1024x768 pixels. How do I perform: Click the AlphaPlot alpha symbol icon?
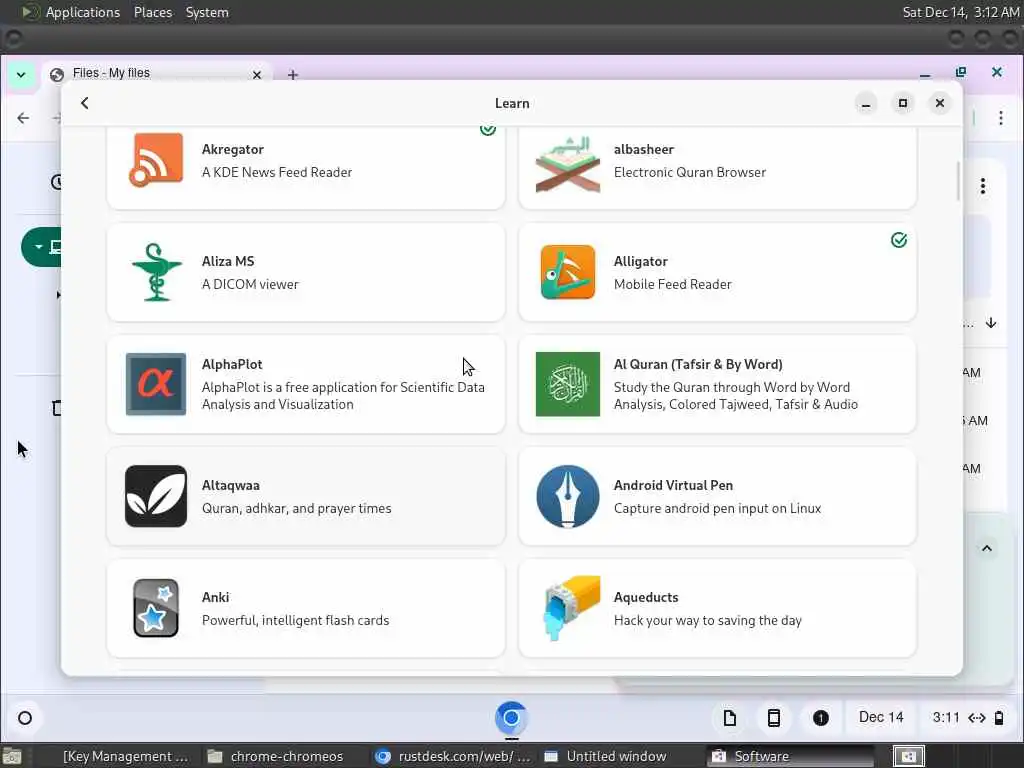[155, 384]
